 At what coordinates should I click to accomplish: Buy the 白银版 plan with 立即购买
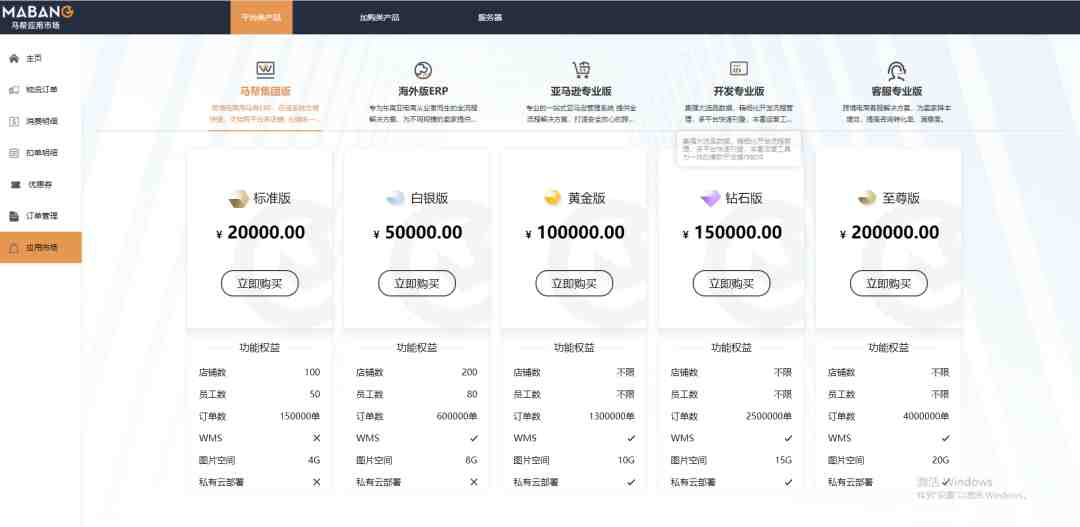[417, 283]
